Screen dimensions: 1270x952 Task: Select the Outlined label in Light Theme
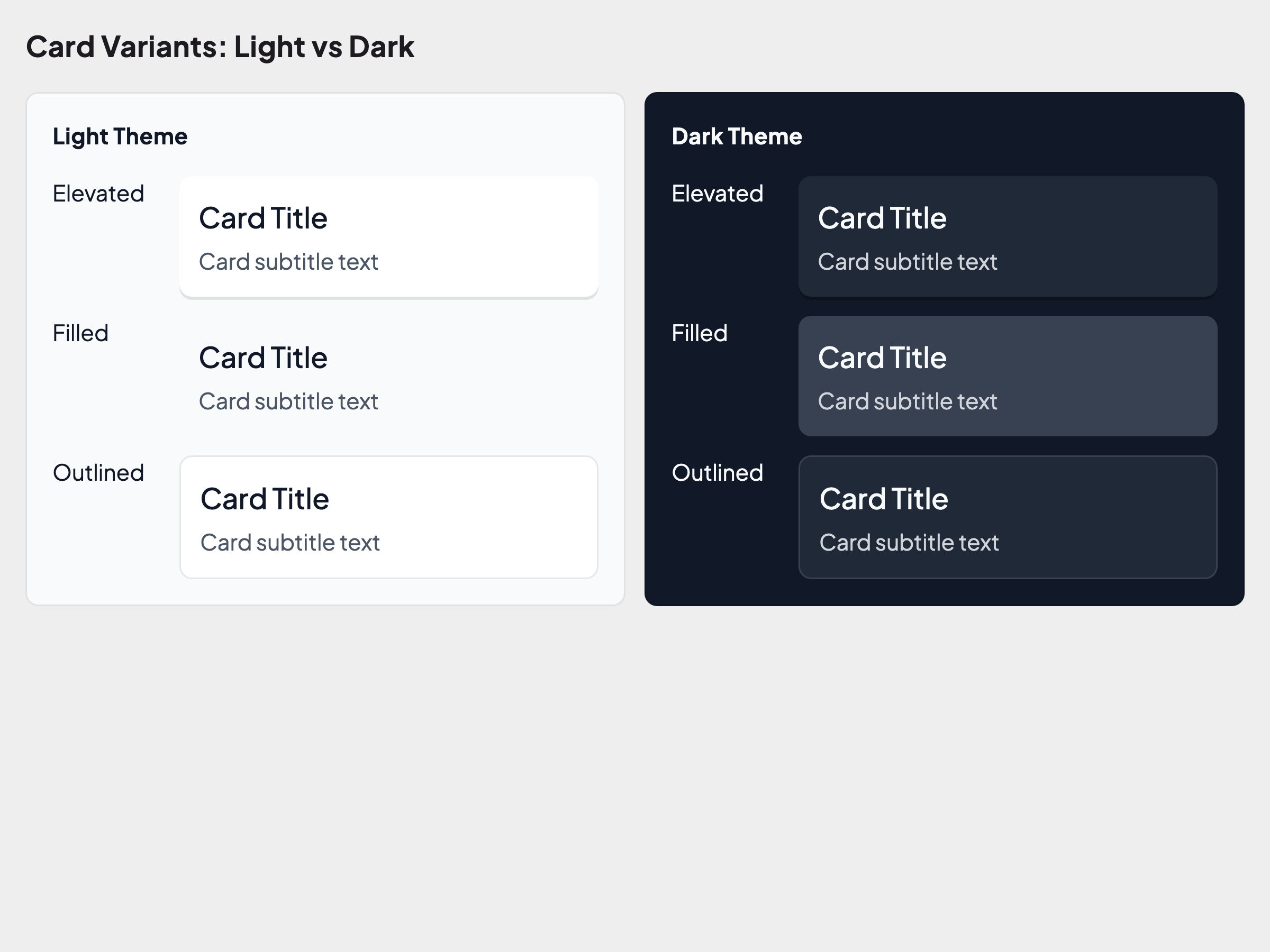coord(98,473)
